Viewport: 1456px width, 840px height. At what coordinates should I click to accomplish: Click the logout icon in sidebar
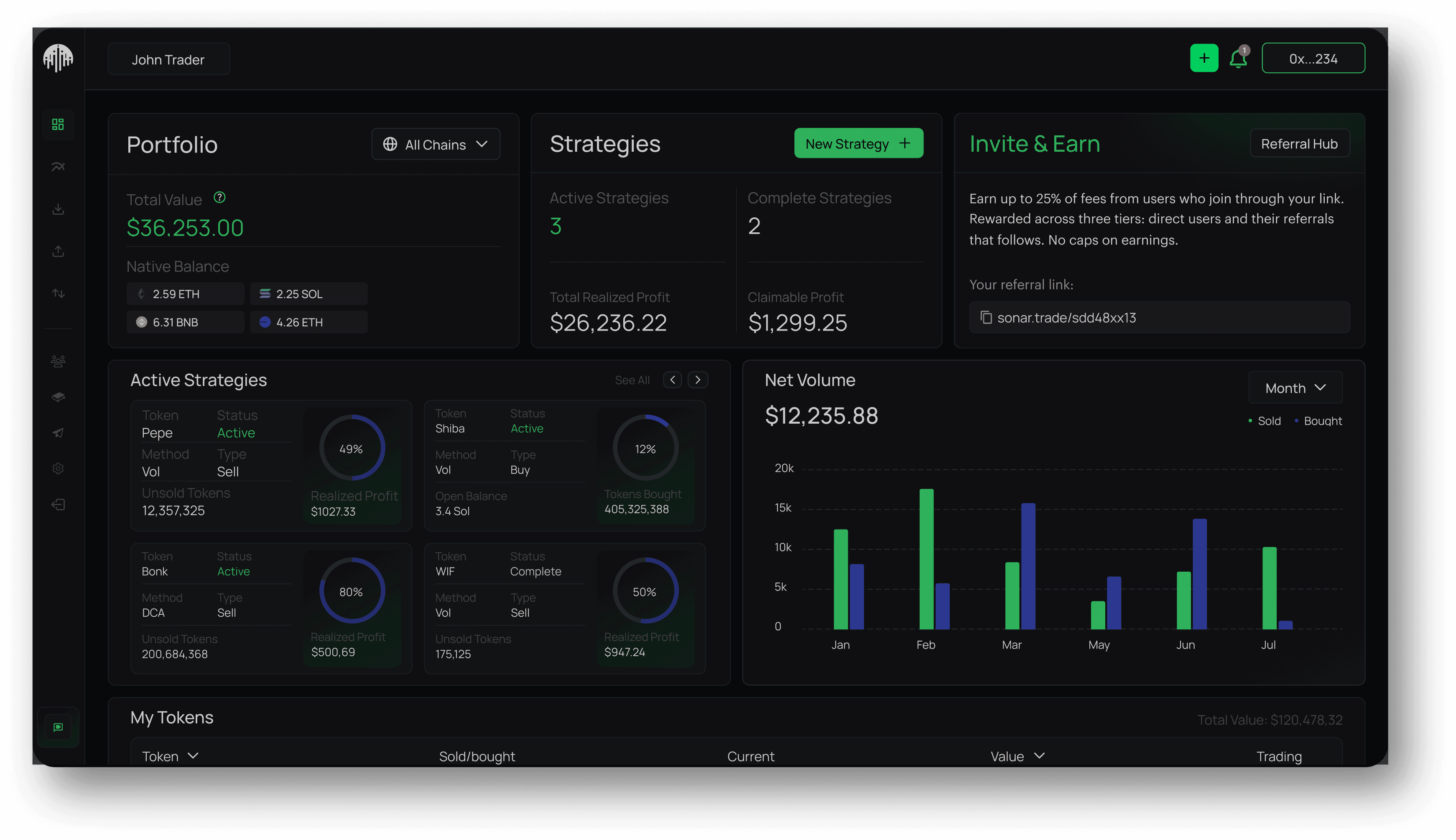(x=58, y=505)
